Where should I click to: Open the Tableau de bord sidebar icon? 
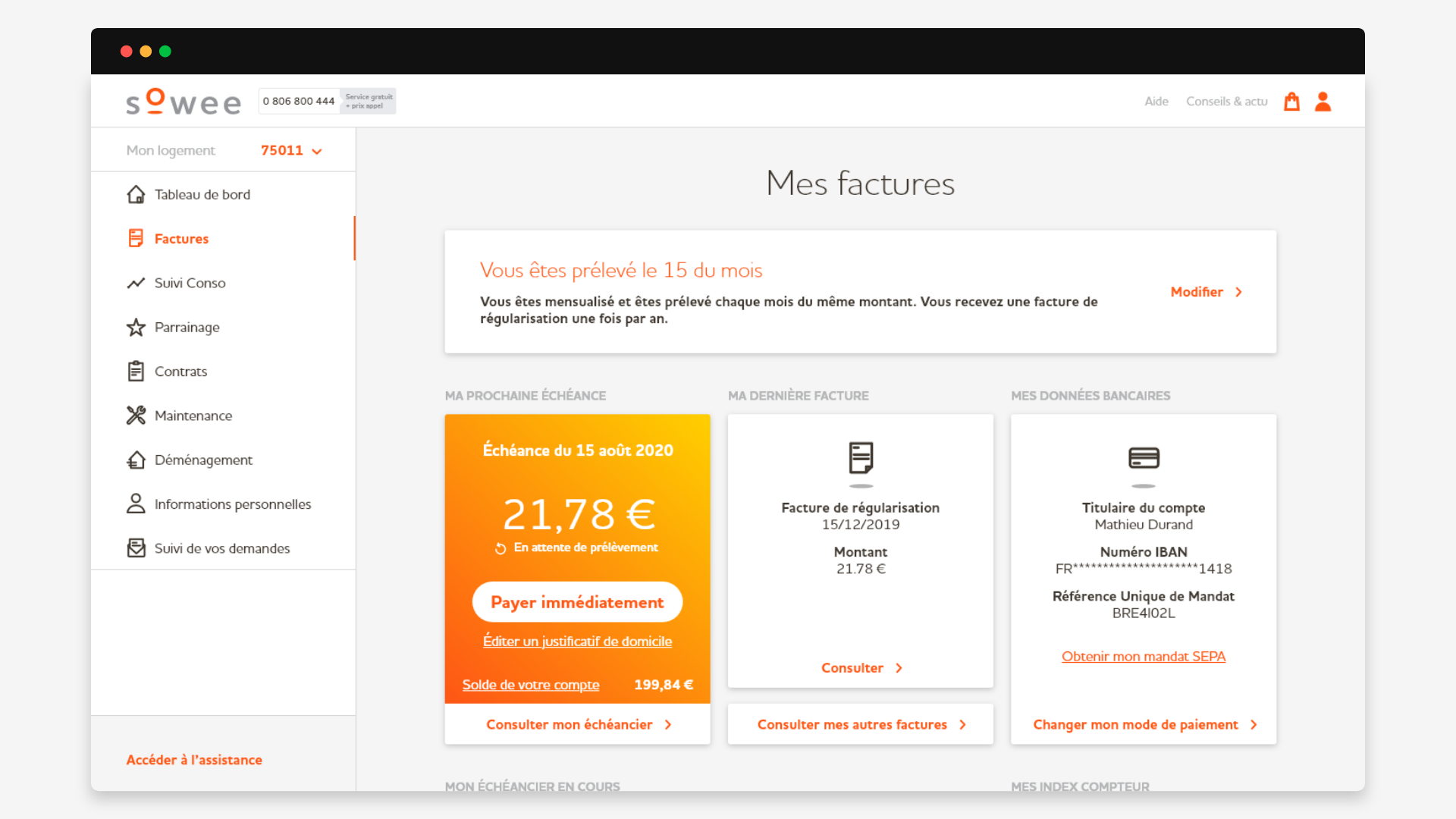(x=136, y=194)
